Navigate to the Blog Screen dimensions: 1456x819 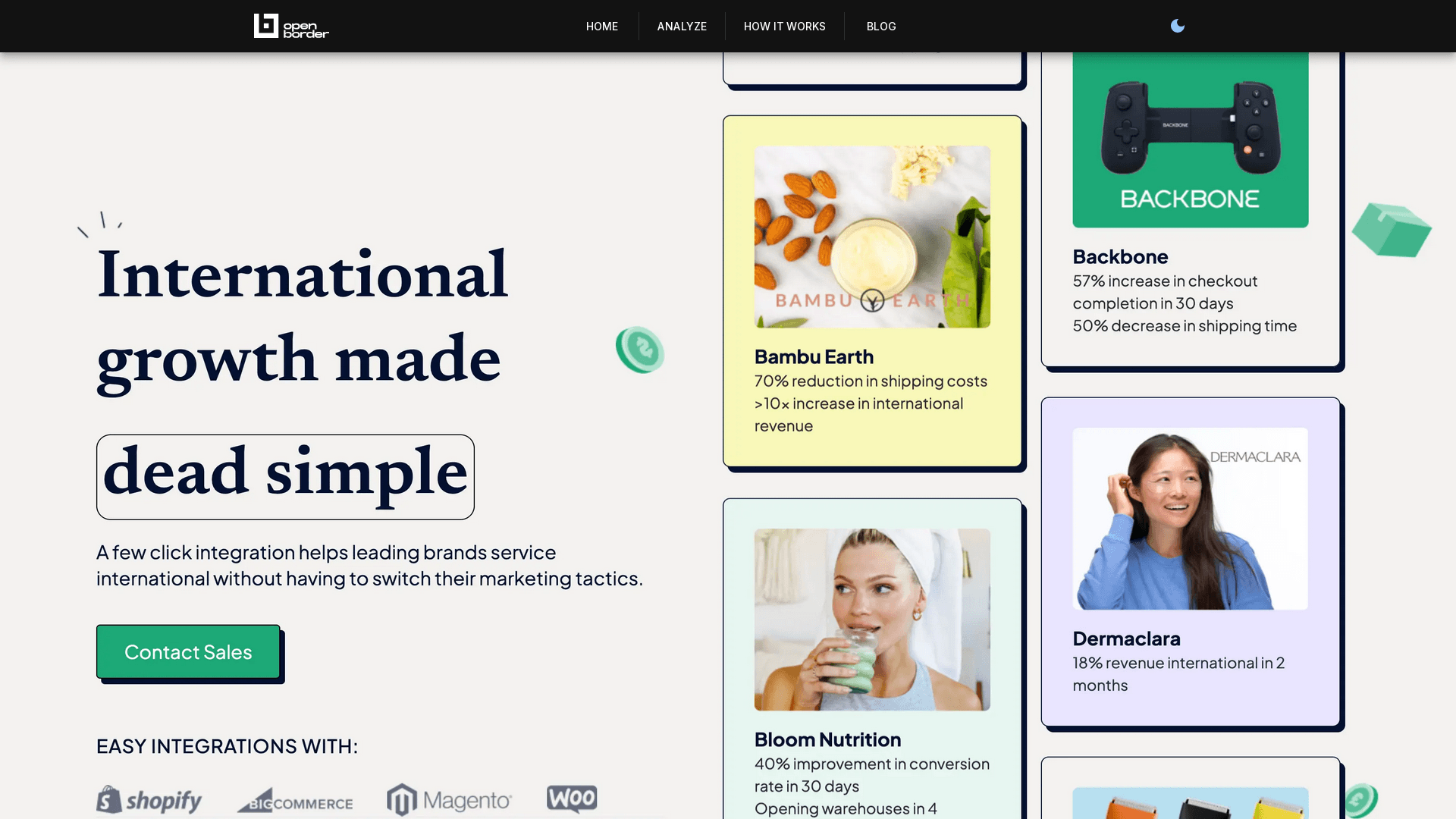880,27
